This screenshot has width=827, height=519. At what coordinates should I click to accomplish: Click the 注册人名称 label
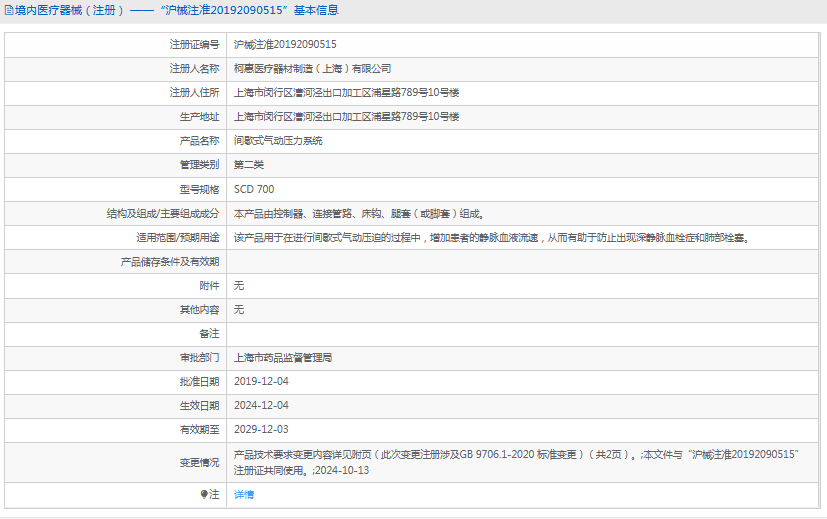click(194, 69)
